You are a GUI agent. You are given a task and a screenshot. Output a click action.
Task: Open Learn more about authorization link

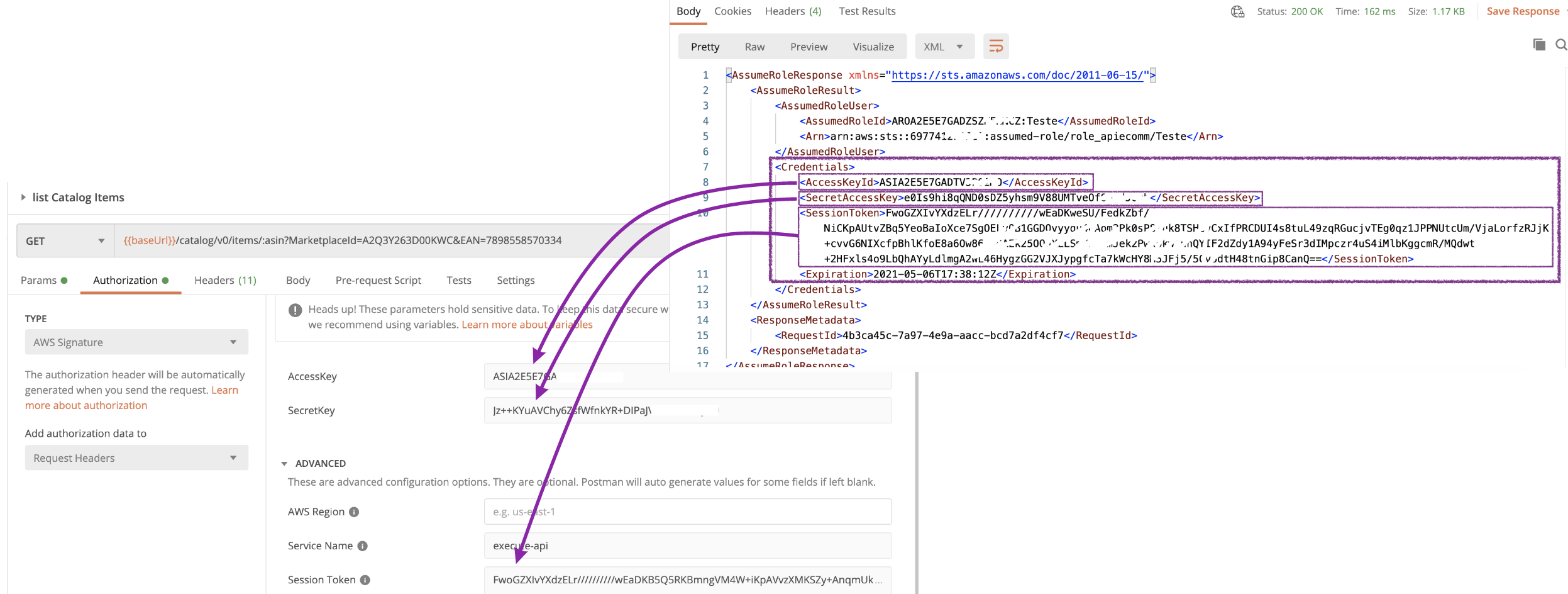tap(131, 398)
